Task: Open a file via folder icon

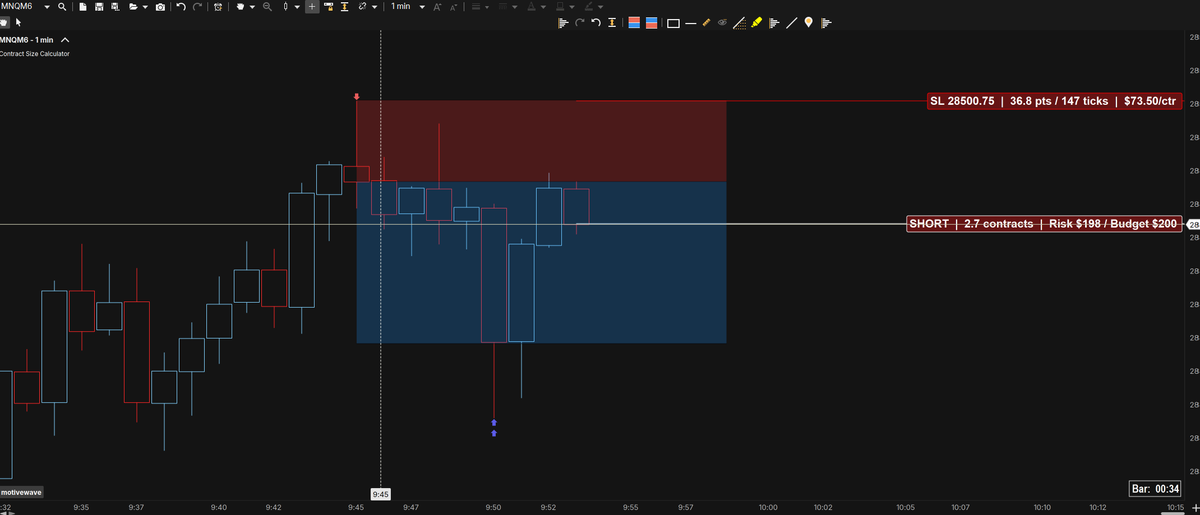Action: (133, 7)
